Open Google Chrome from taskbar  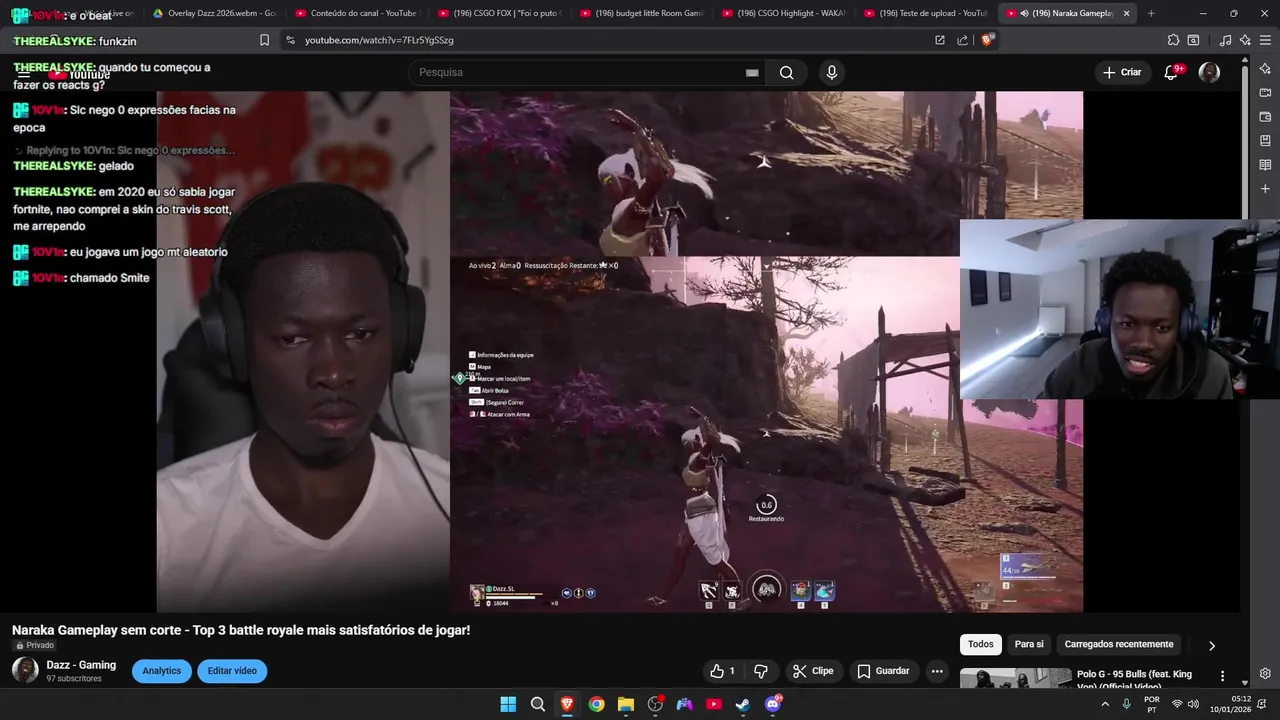point(596,704)
